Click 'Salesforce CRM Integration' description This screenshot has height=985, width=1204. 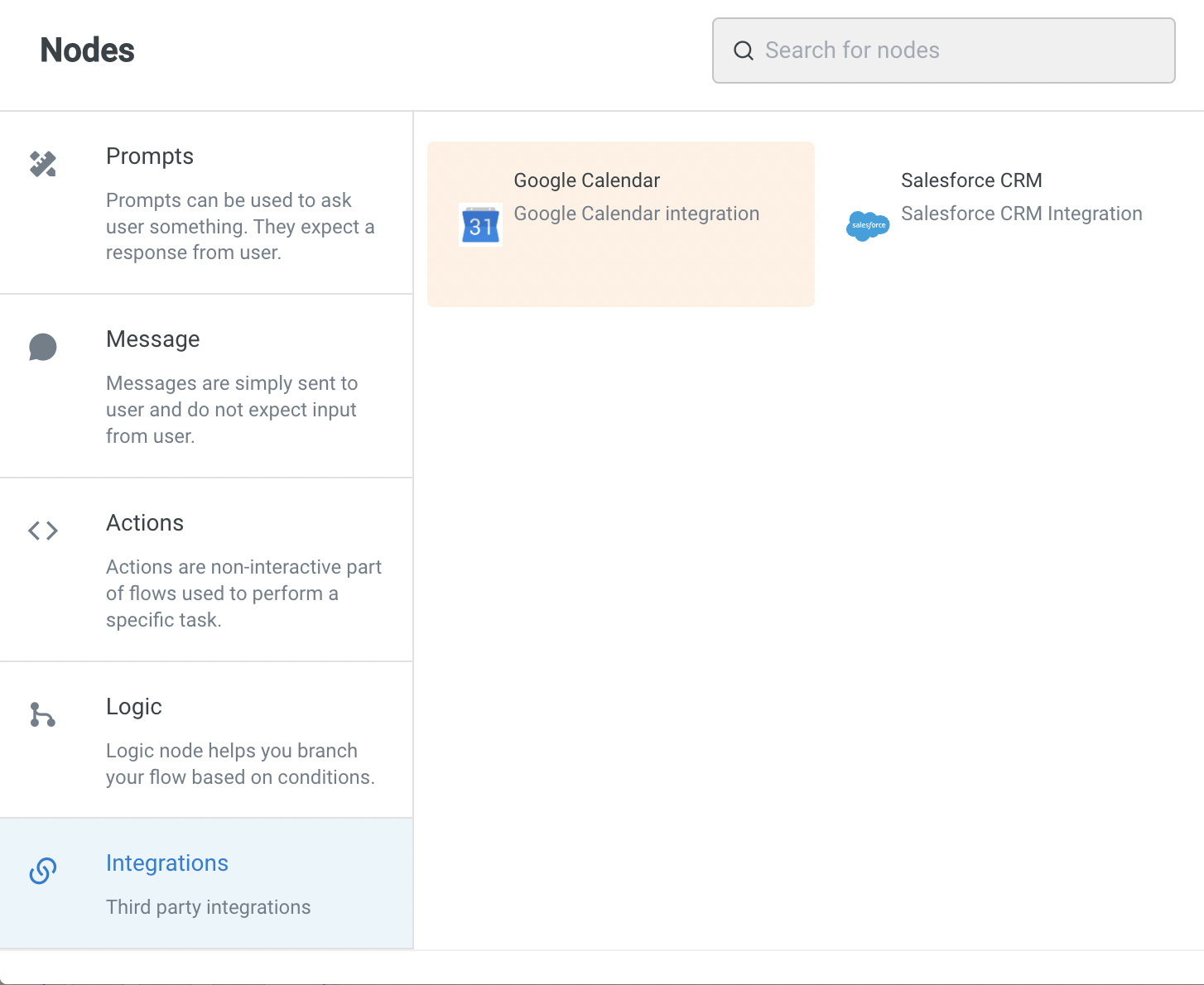1022,214
